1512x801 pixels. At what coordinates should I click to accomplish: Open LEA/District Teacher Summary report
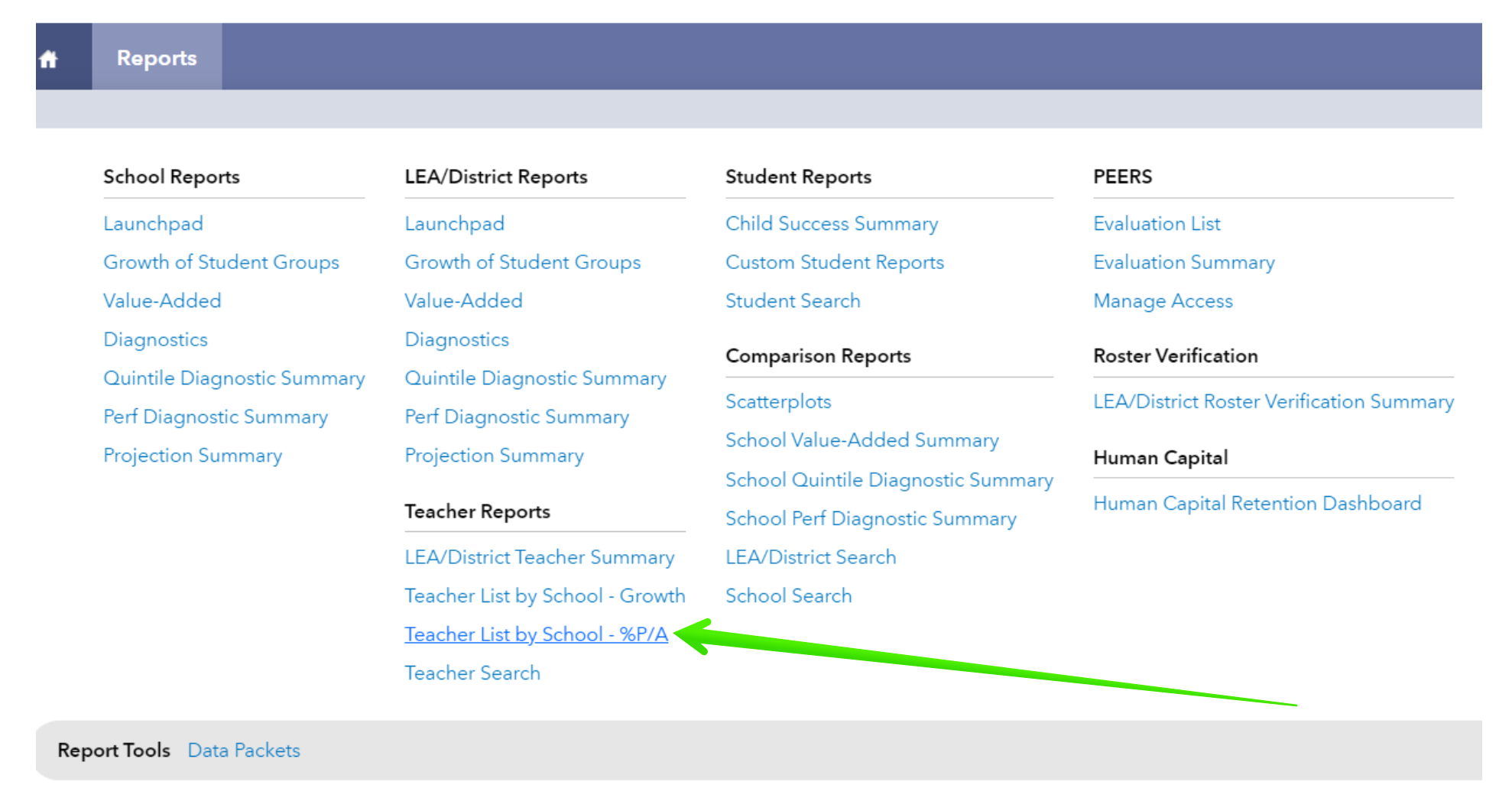click(x=539, y=557)
